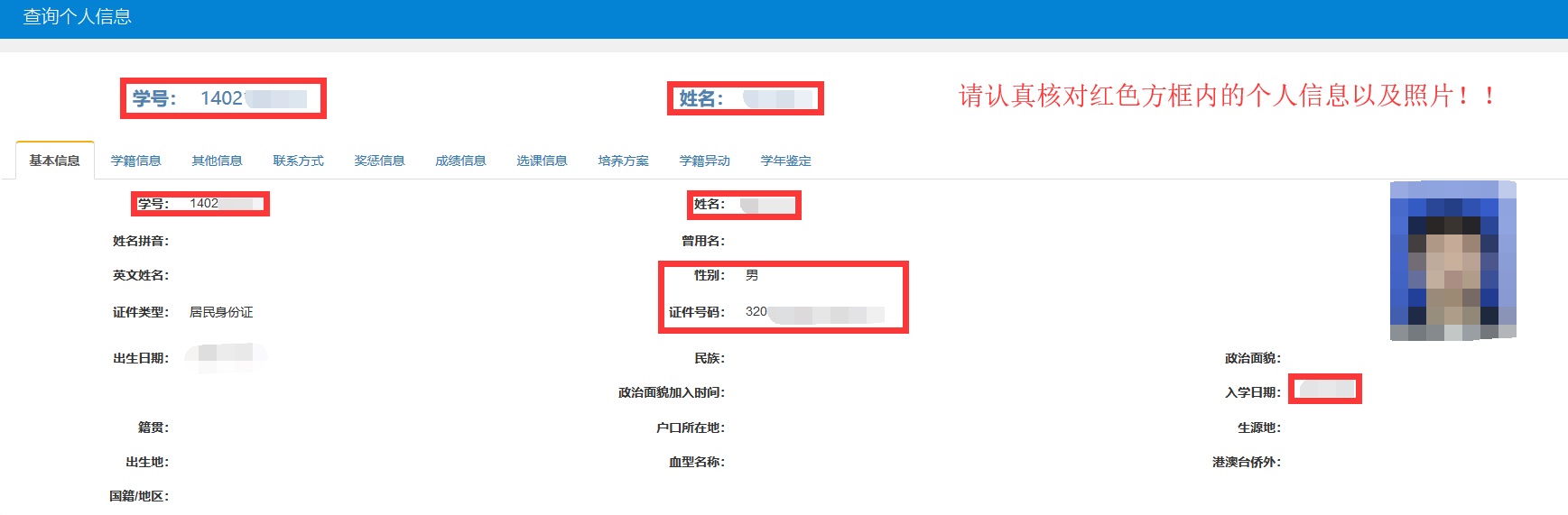The width and height of the screenshot is (1568, 515).
Task: Switch to the 学籍信息 tab
Action: coord(135,161)
